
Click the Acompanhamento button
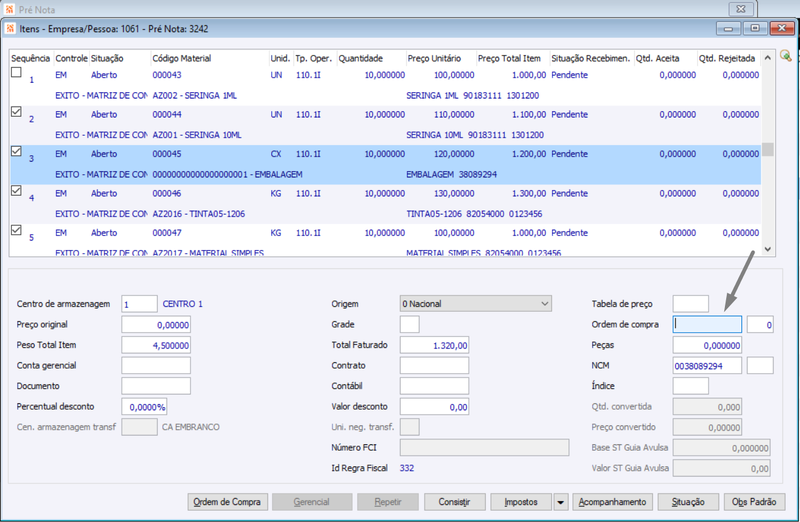(612, 502)
